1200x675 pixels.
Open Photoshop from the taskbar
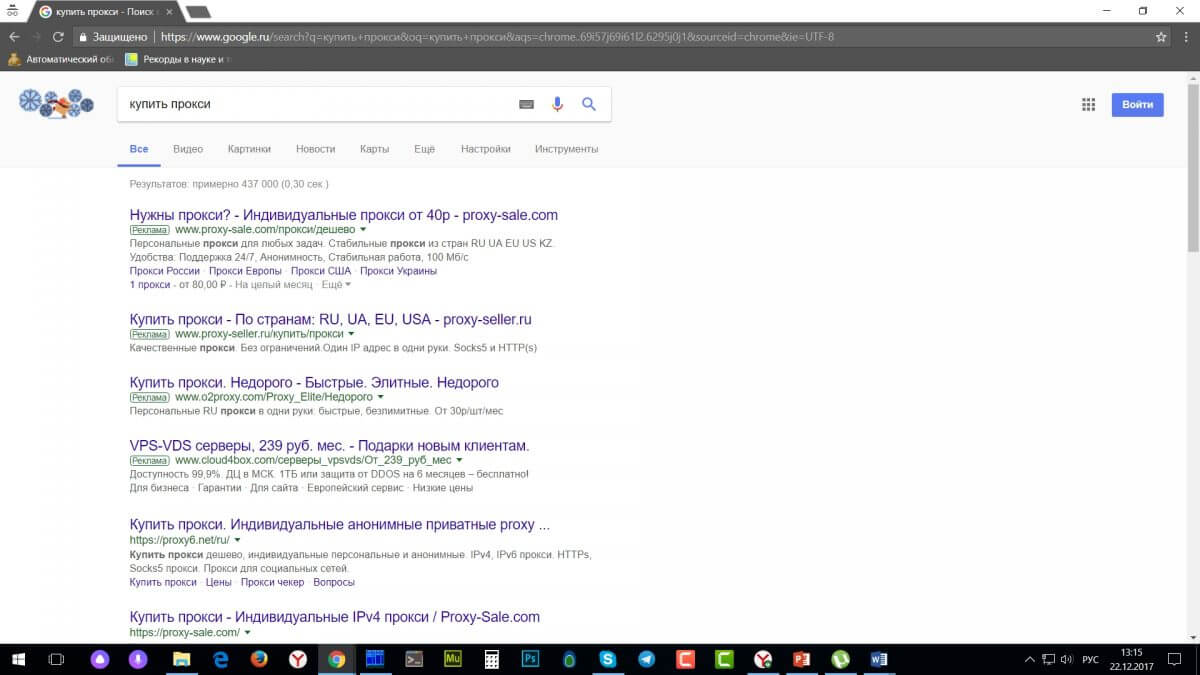click(x=530, y=660)
